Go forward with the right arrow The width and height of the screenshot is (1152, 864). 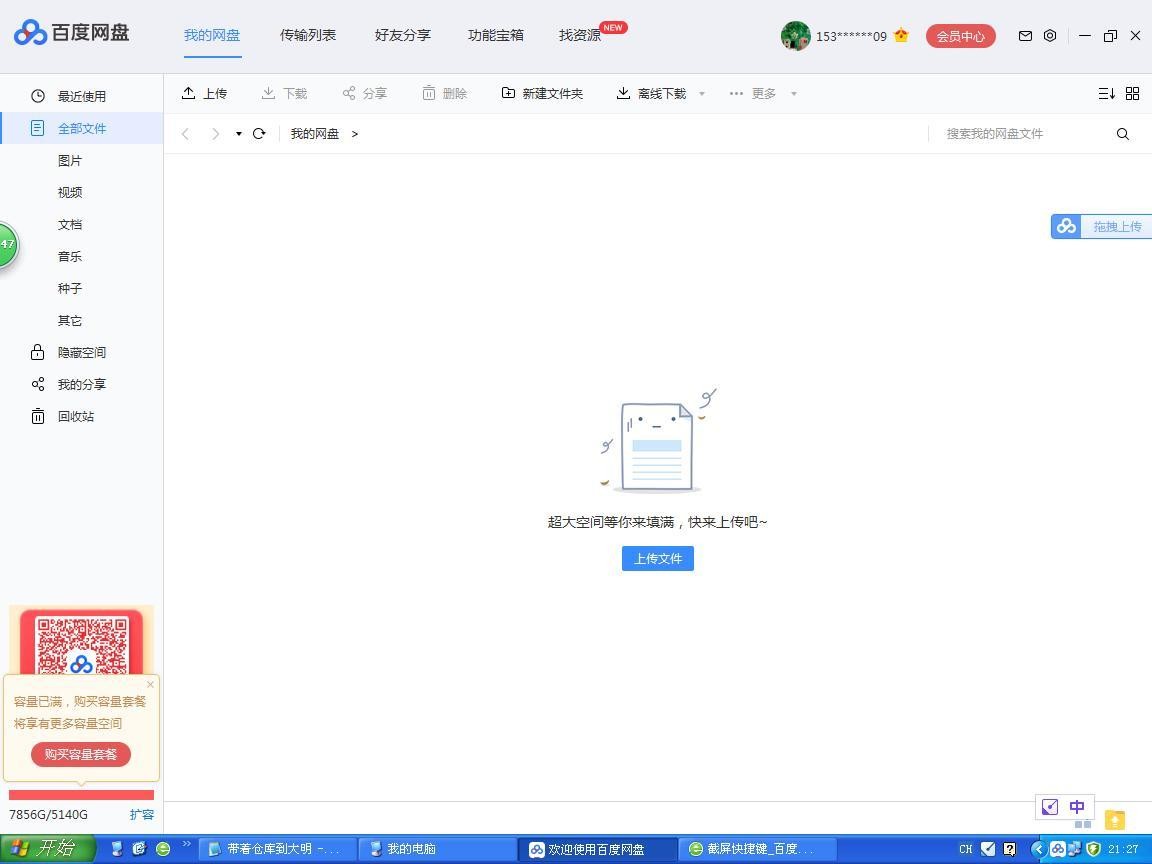215,134
